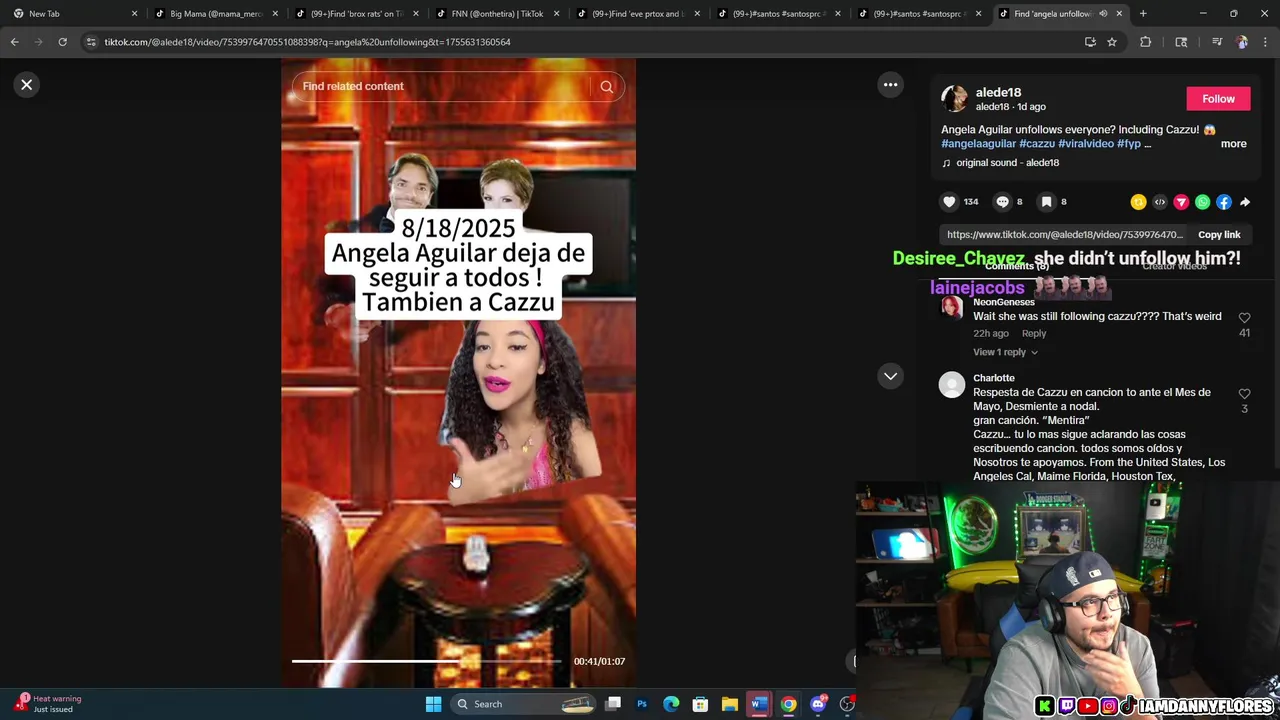Viewport: 1280px width, 720px height.
Task: Open Heat warning weather widget
Action: pyautogui.click(x=48, y=704)
